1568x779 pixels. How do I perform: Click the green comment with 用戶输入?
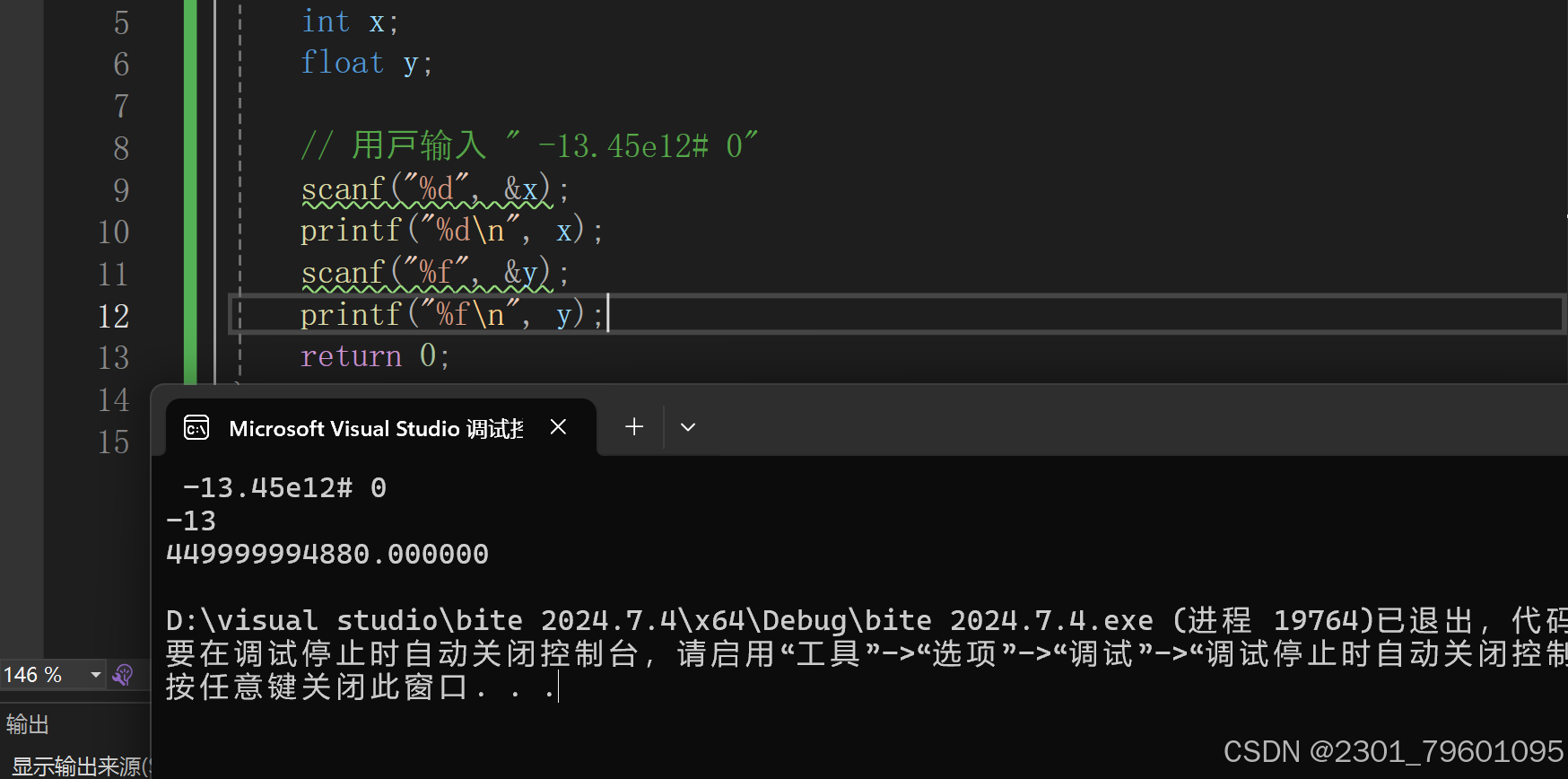pyautogui.click(x=529, y=145)
